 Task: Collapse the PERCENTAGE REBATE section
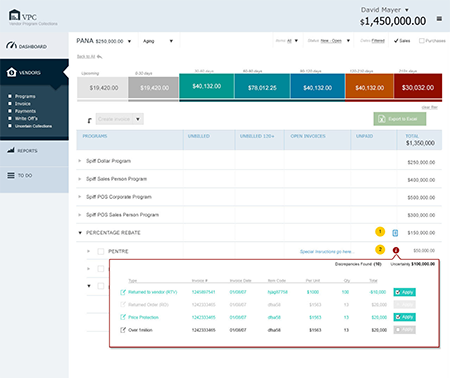pyautogui.click(x=80, y=233)
